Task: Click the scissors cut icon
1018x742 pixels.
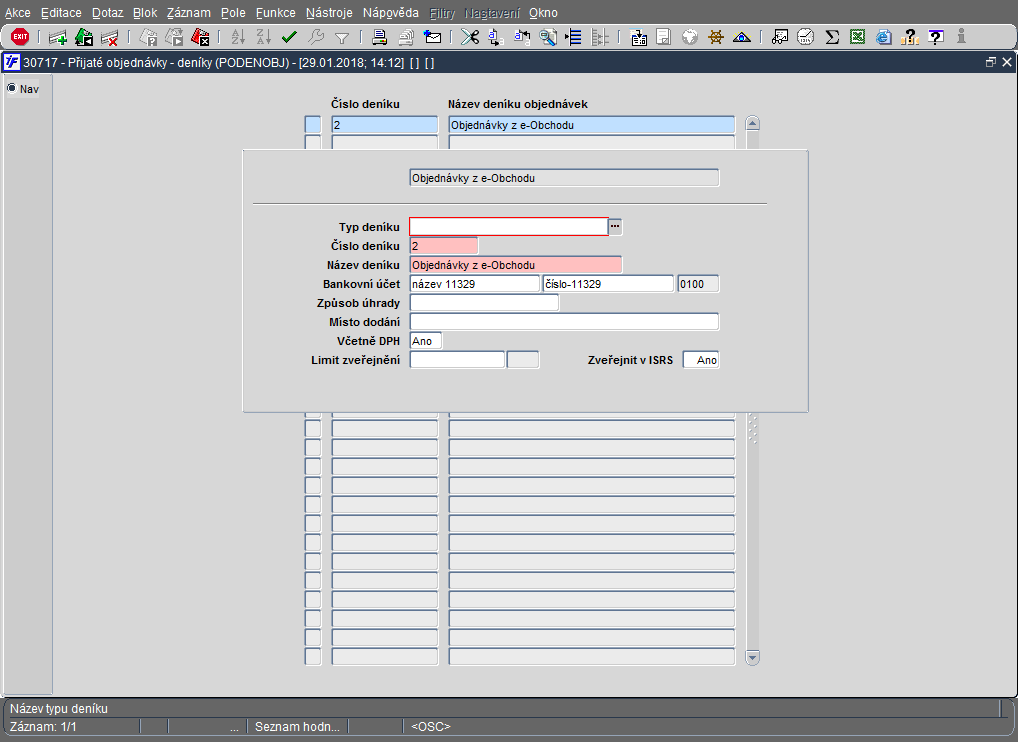Action: 469,37
